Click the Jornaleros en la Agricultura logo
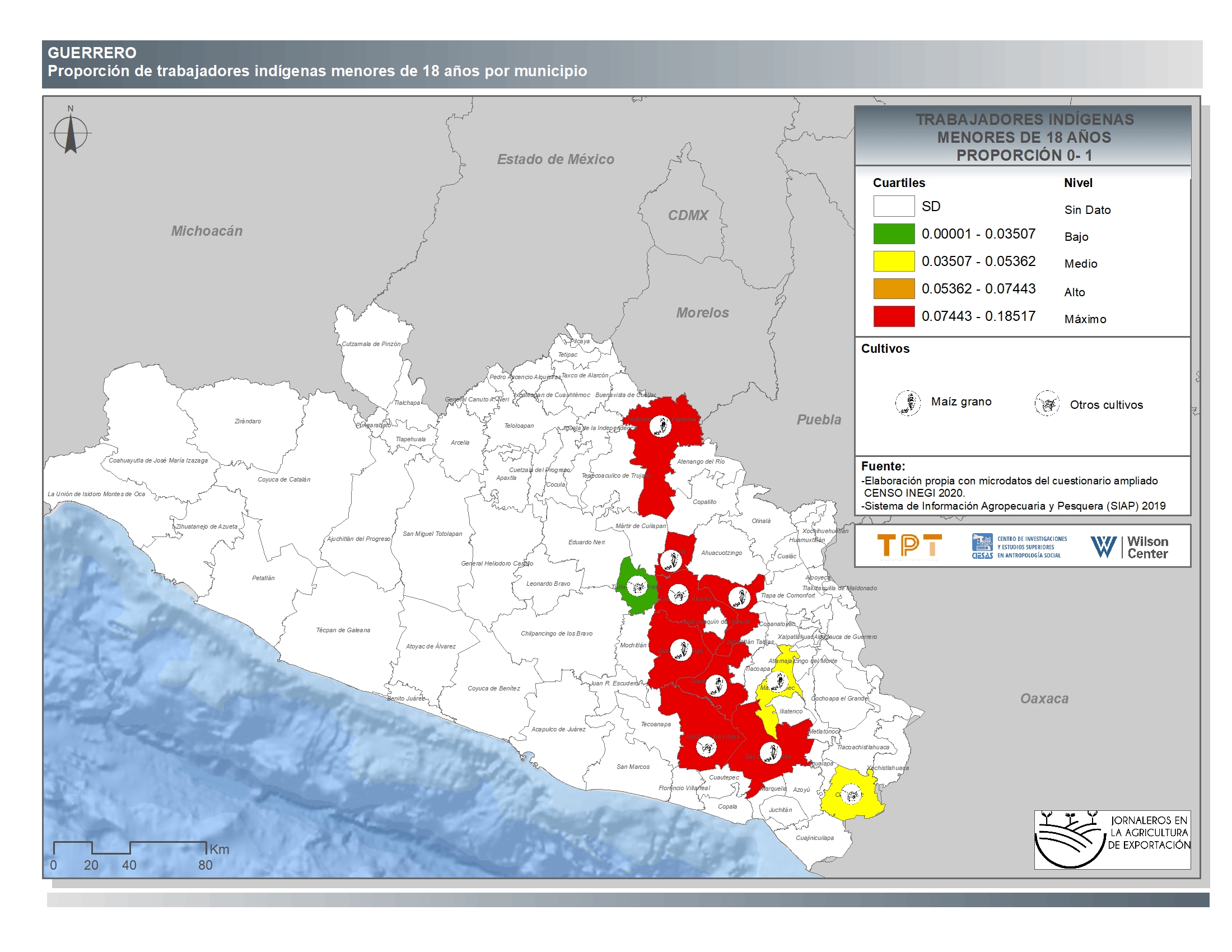Image resolution: width=1232 pixels, height=952 pixels. tap(1112, 839)
